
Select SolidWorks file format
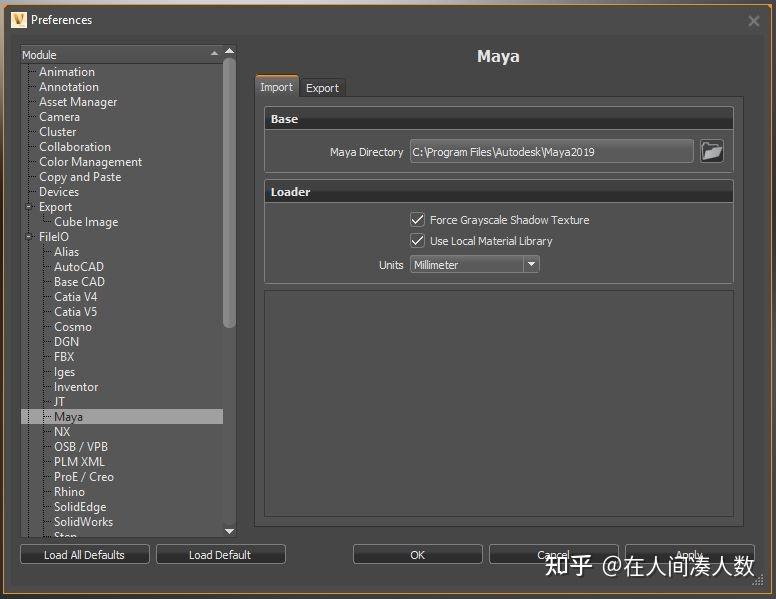point(83,522)
